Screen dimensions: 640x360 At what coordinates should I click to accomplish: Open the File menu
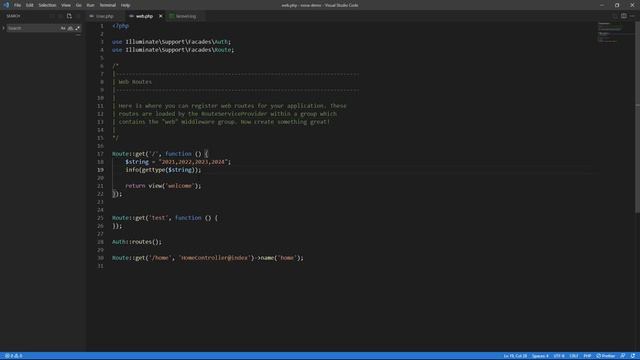[x=17, y=5]
